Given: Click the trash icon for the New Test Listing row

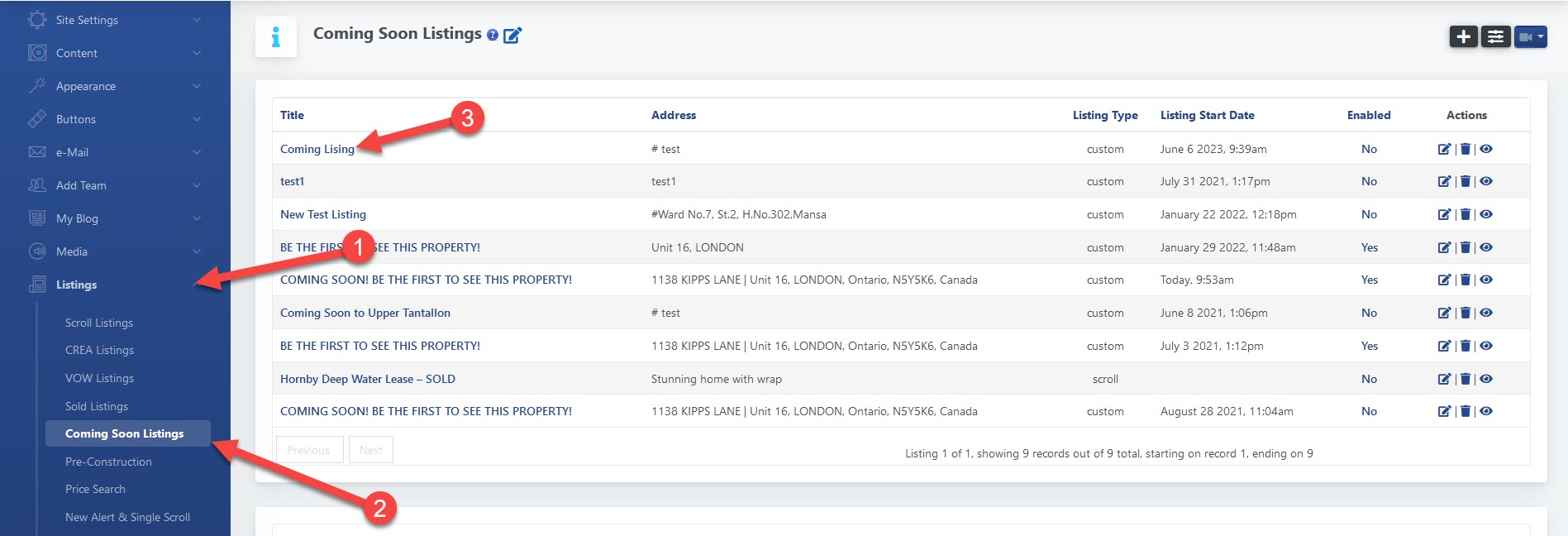Looking at the screenshot, I should 1465,214.
